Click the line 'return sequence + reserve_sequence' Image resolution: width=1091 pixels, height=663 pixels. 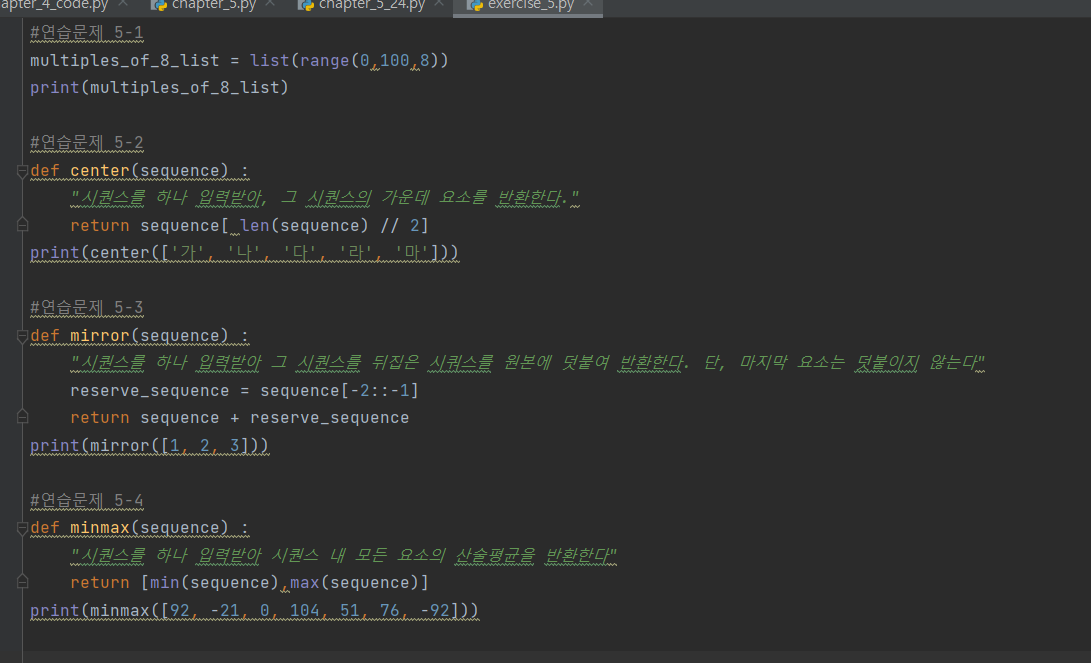click(239, 417)
